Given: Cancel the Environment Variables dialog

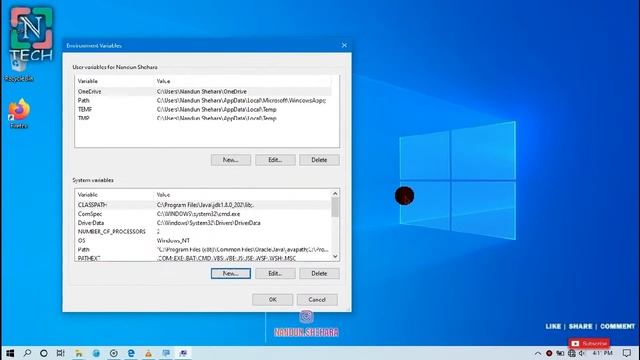Looking at the screenshot, I should (x=317, y=300).
